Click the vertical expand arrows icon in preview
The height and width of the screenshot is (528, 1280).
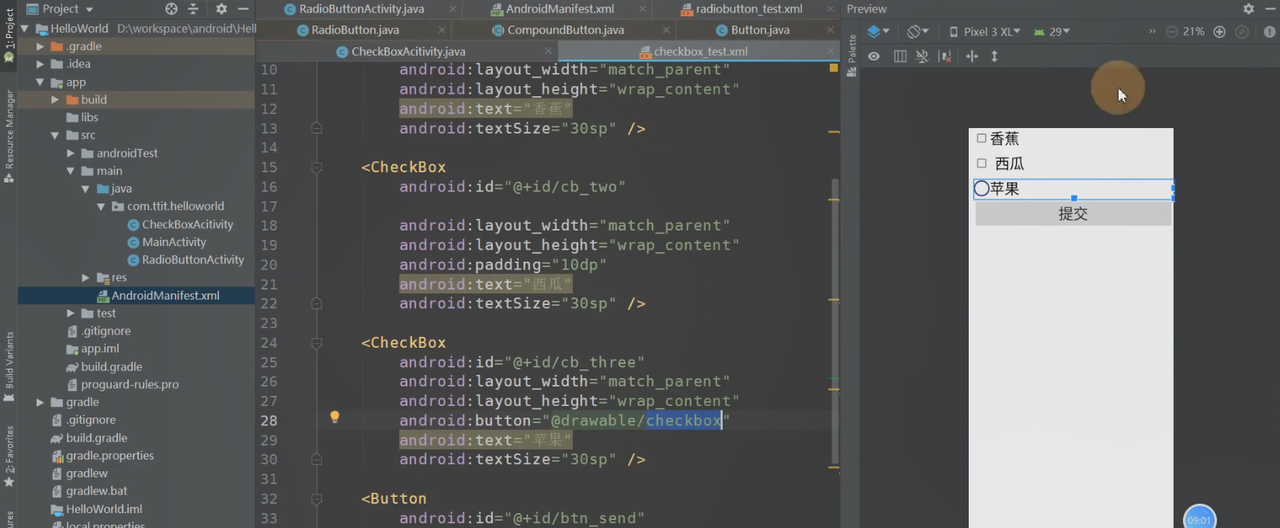(994, 57)
